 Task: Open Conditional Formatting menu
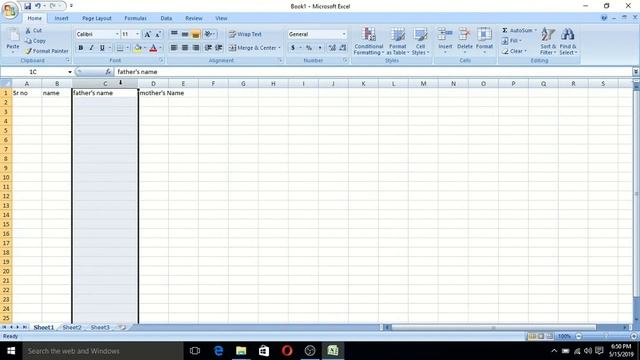coord(369,41)
